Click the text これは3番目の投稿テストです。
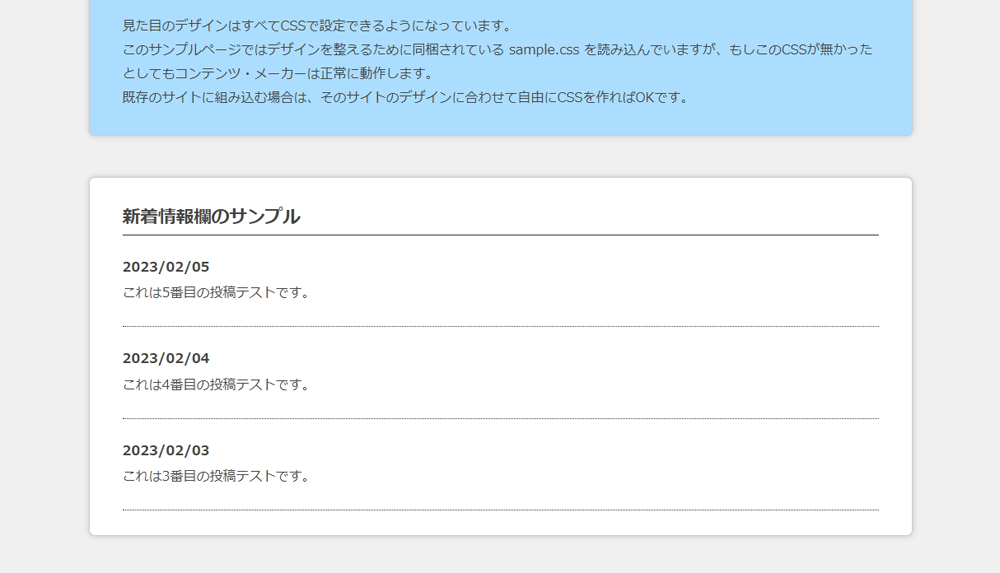 pyautogui.click(x=217, y=476)
